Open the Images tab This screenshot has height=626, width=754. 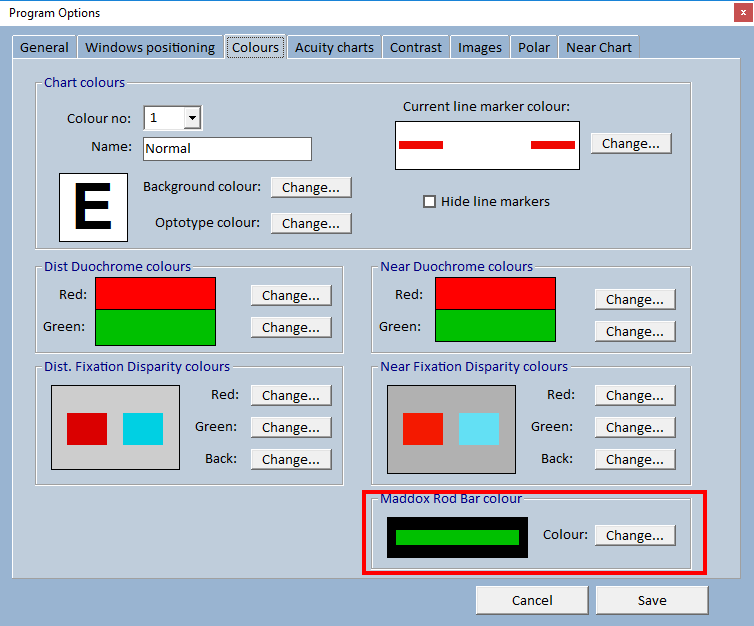[x=479, y=47]
